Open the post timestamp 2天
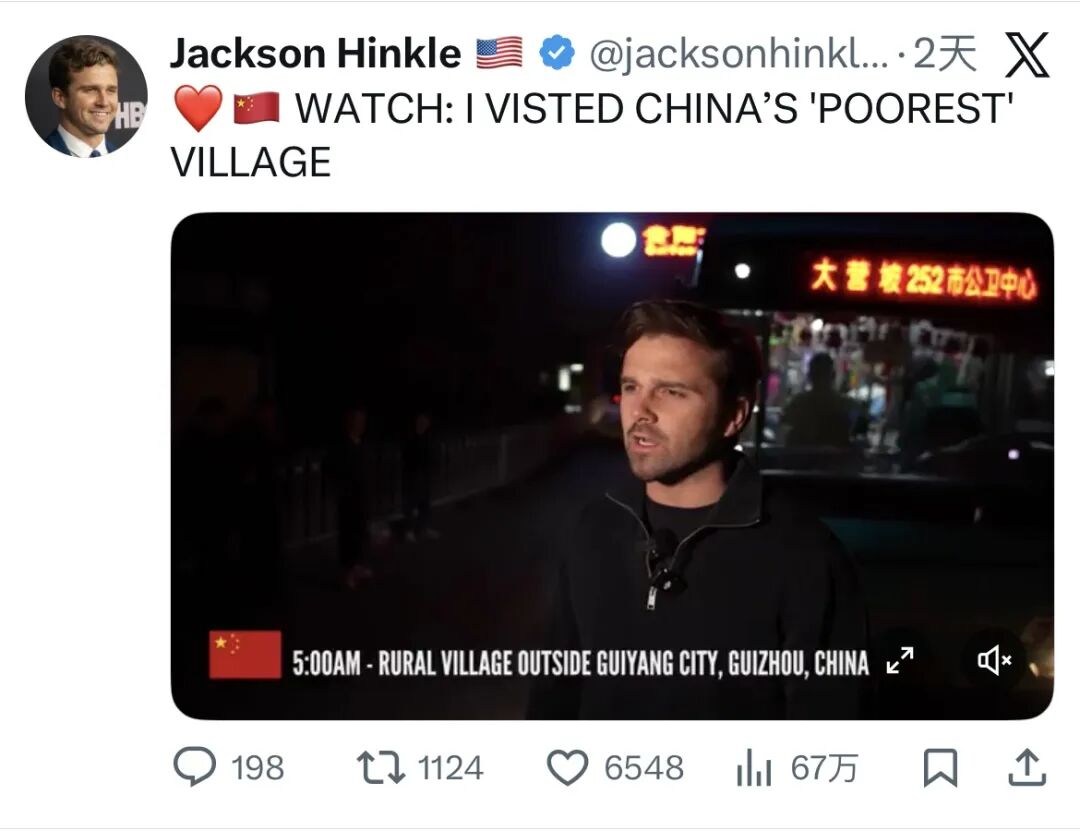The image size is (1080, 831). pos(945,53)
